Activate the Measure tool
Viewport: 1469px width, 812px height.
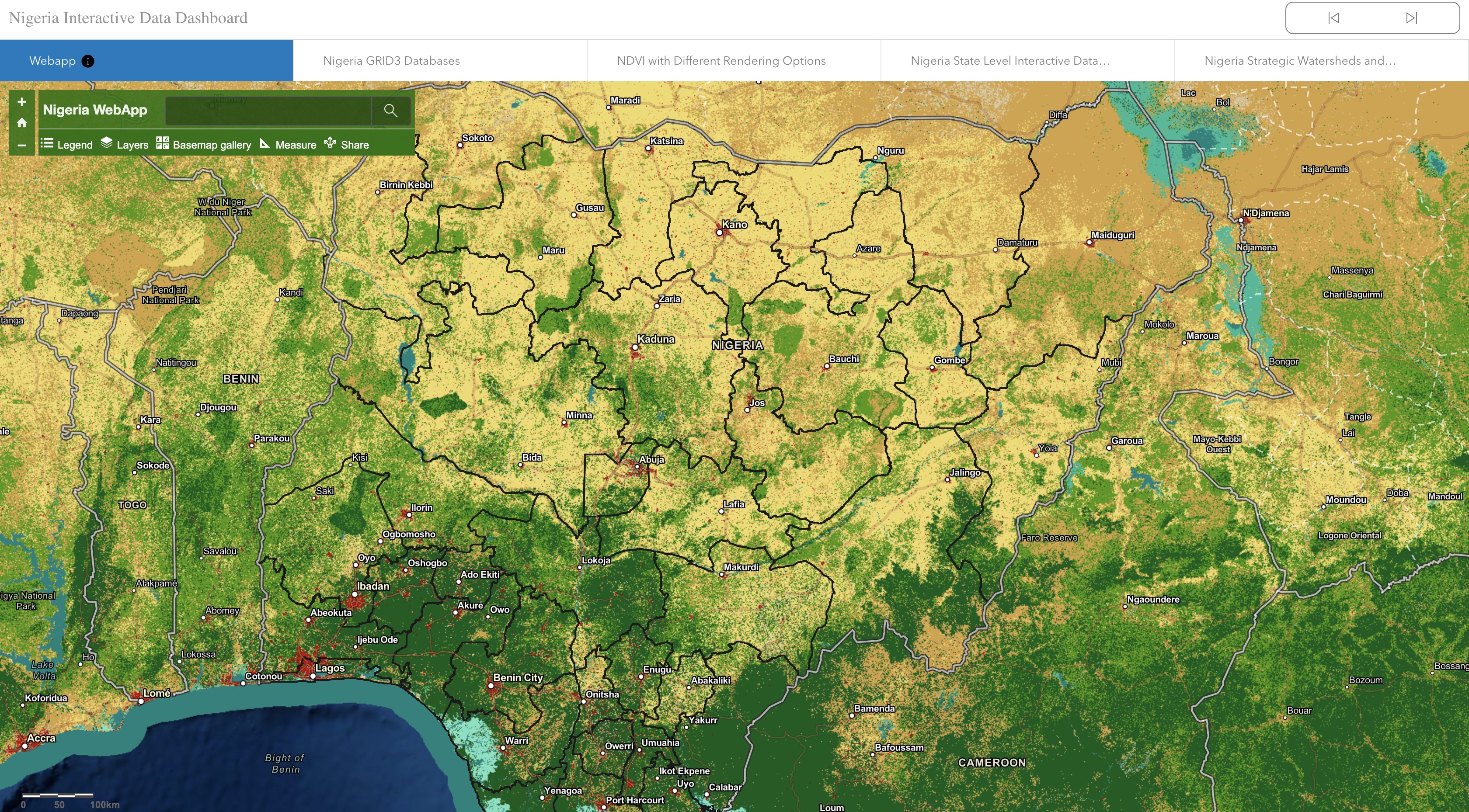tap(288, 144)
